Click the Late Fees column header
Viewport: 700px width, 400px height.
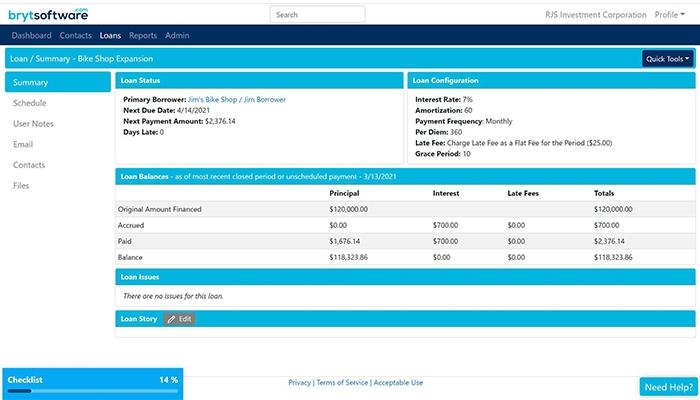pos(523,193)
